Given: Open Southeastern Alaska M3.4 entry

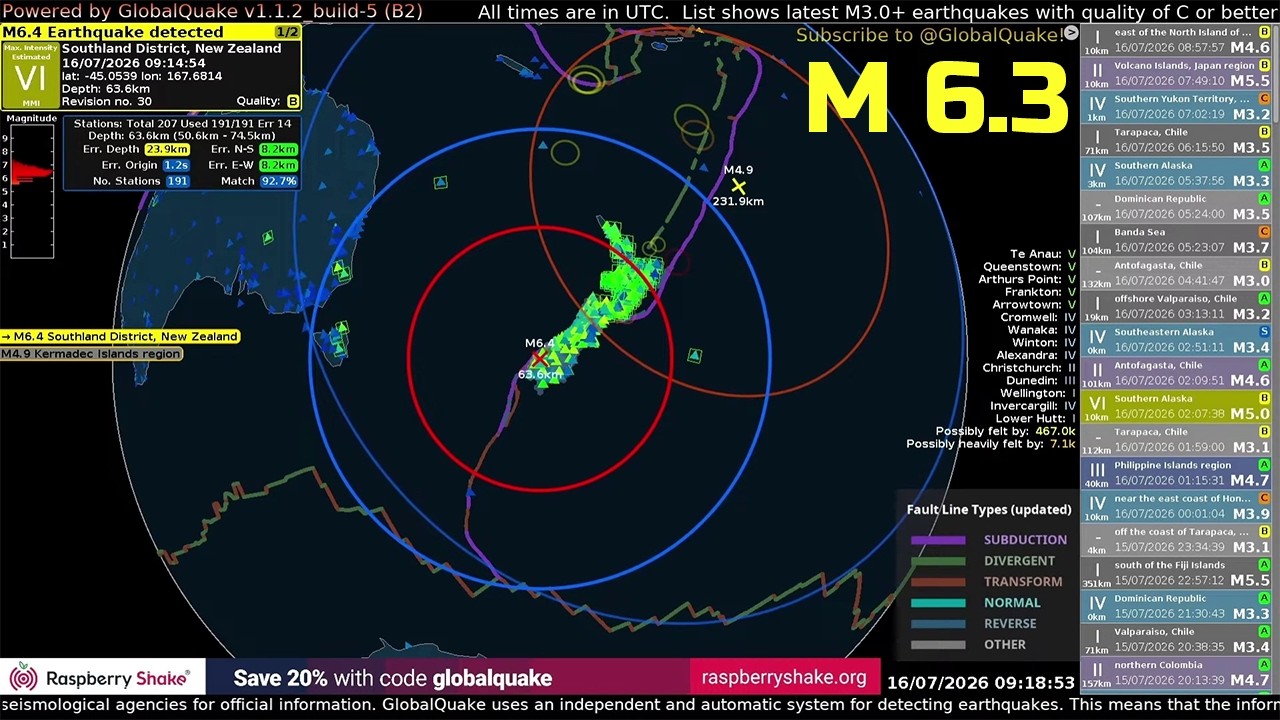Looking at the screenshot, I should click(1177, 340).
